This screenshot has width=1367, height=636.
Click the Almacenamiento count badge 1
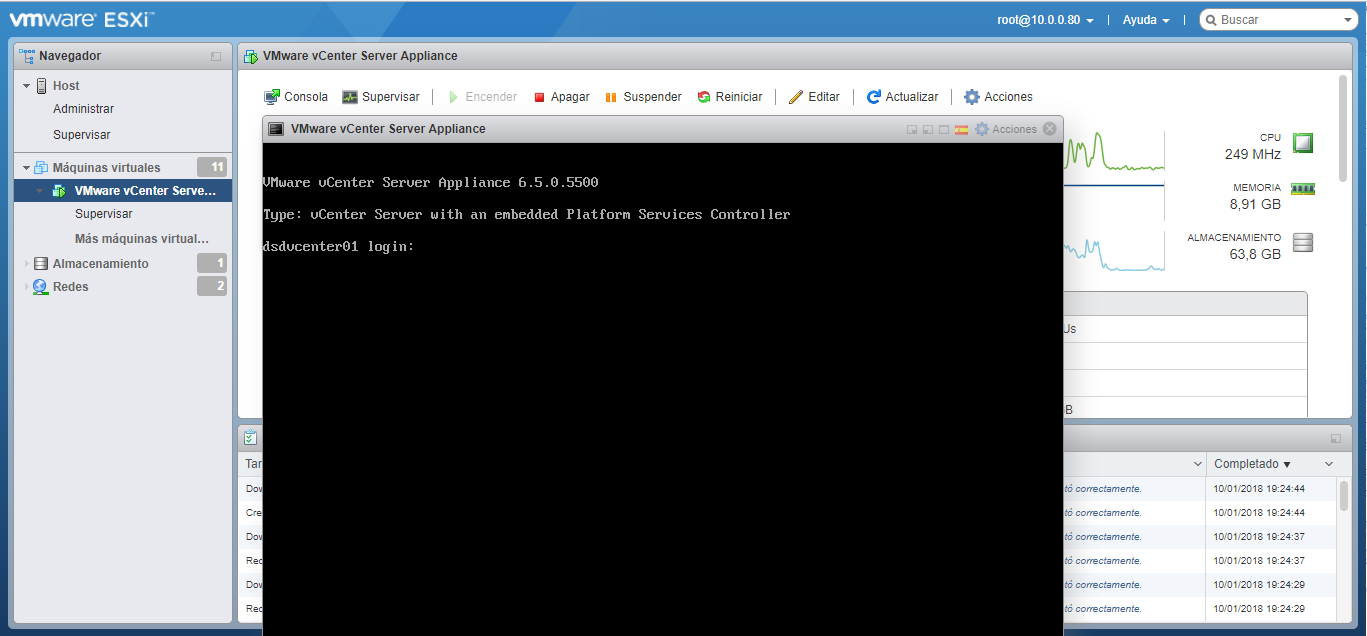(212, 263)
